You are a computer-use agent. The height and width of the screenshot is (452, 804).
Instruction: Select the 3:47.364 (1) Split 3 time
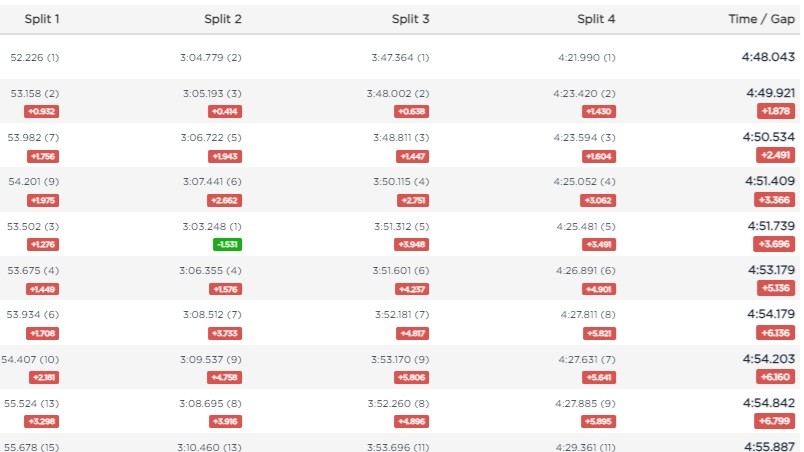coord(400,57)
